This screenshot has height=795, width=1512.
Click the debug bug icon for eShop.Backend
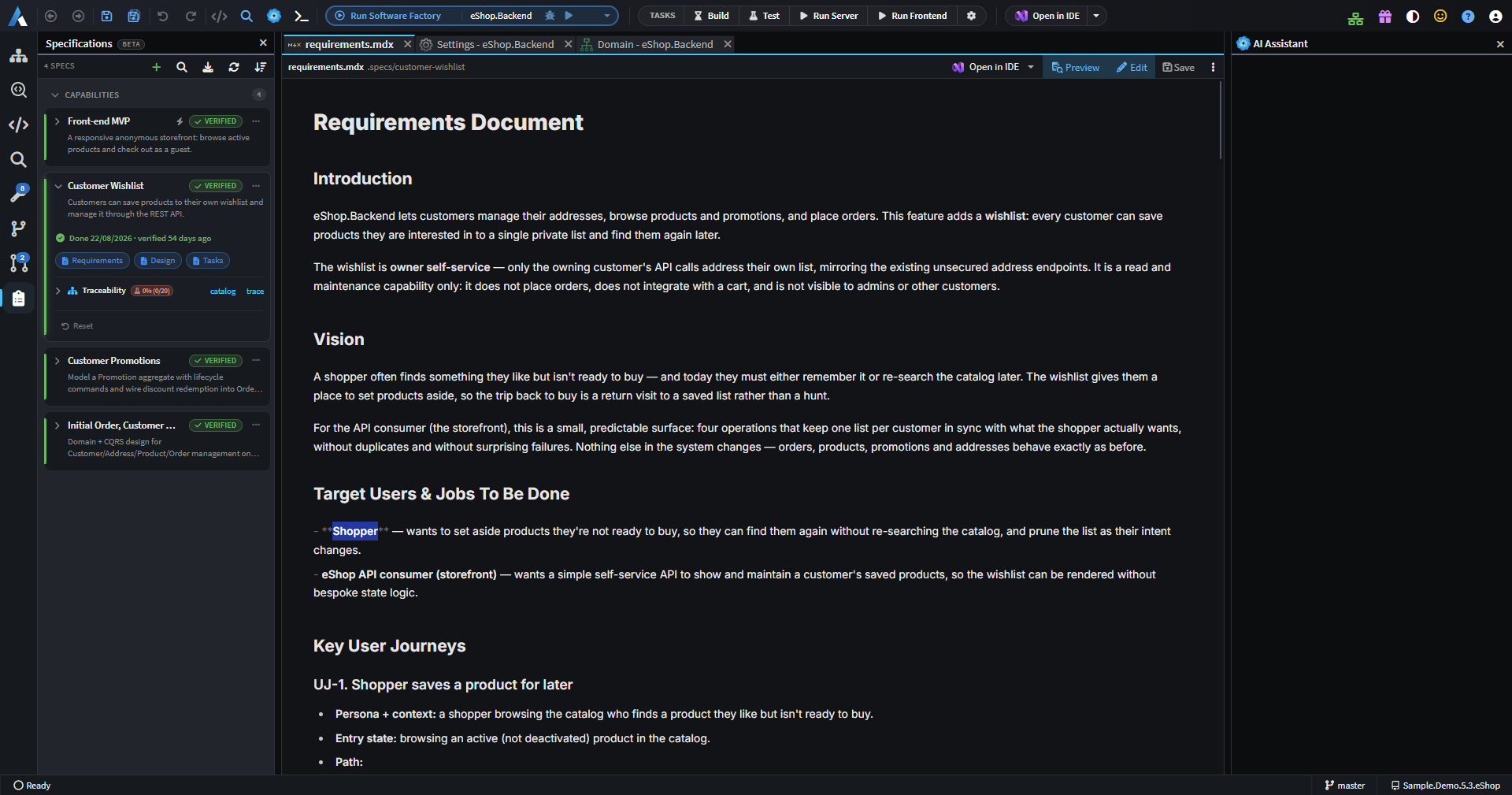[x=550, y=16]
